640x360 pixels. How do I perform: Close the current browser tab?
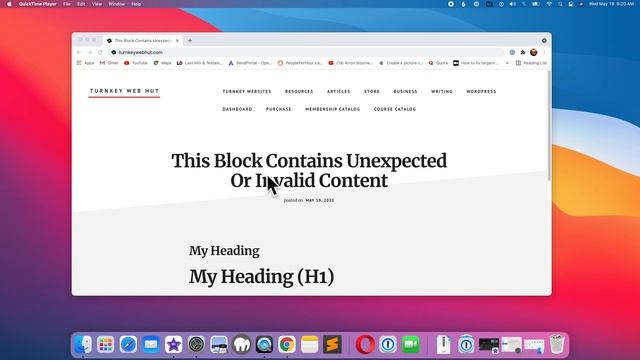click(177, 40)
